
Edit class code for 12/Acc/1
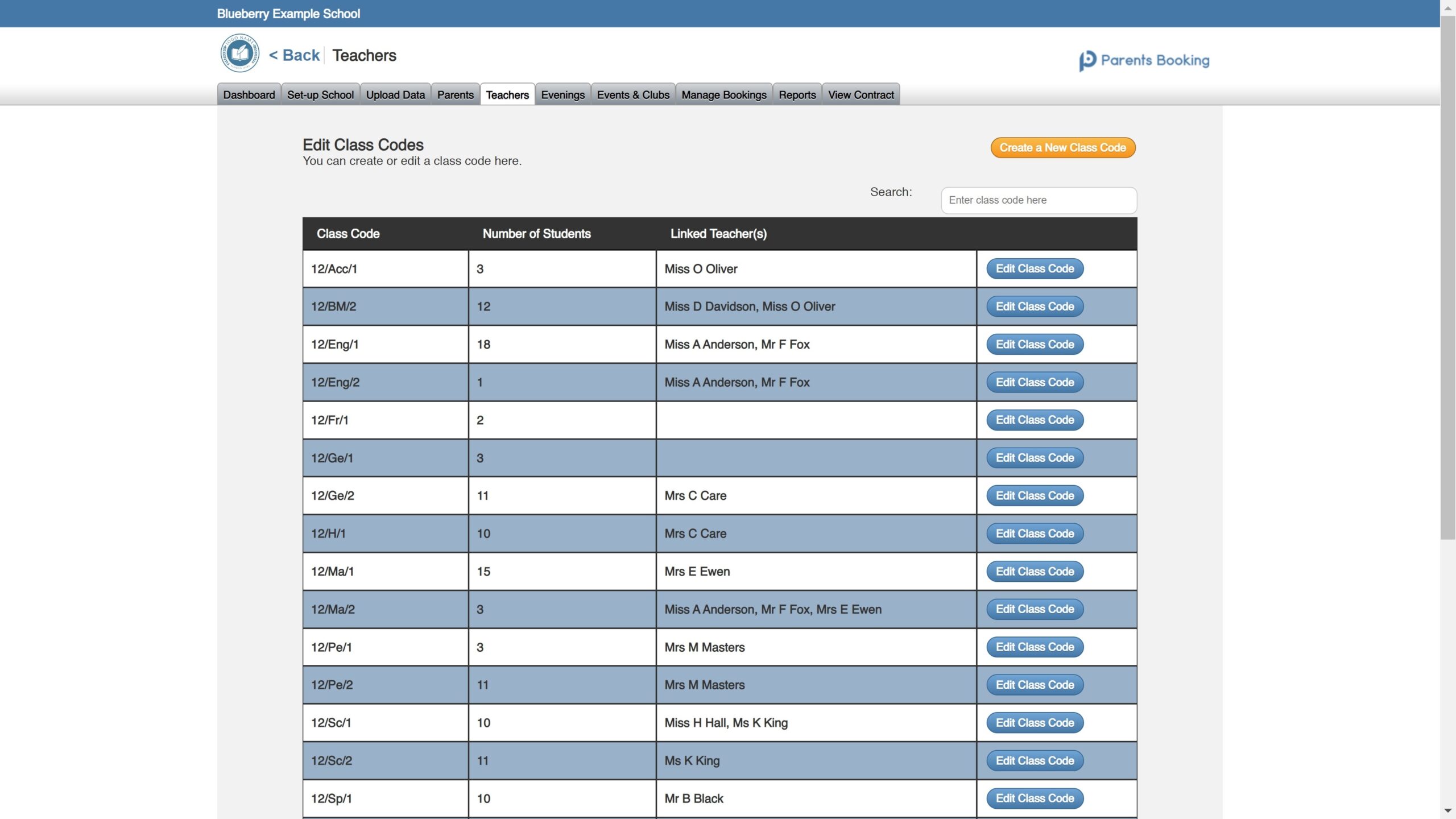[1035, 268]
